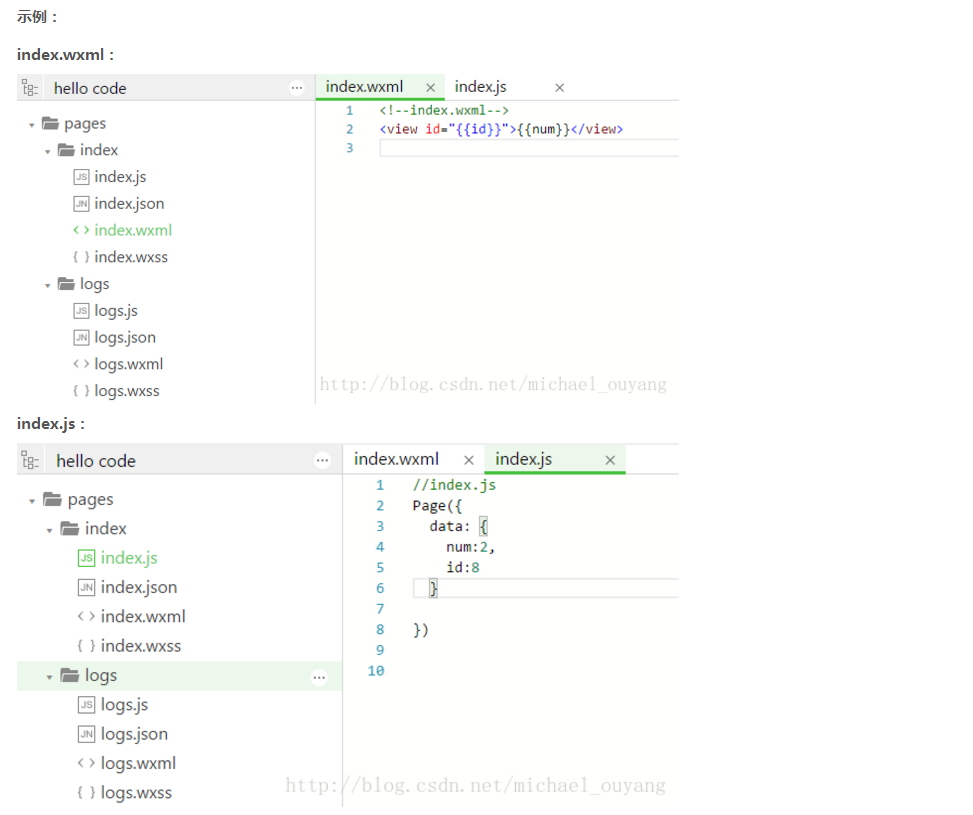Click the file-tree hierarchy icon in the upper panel

pos(30,88)
